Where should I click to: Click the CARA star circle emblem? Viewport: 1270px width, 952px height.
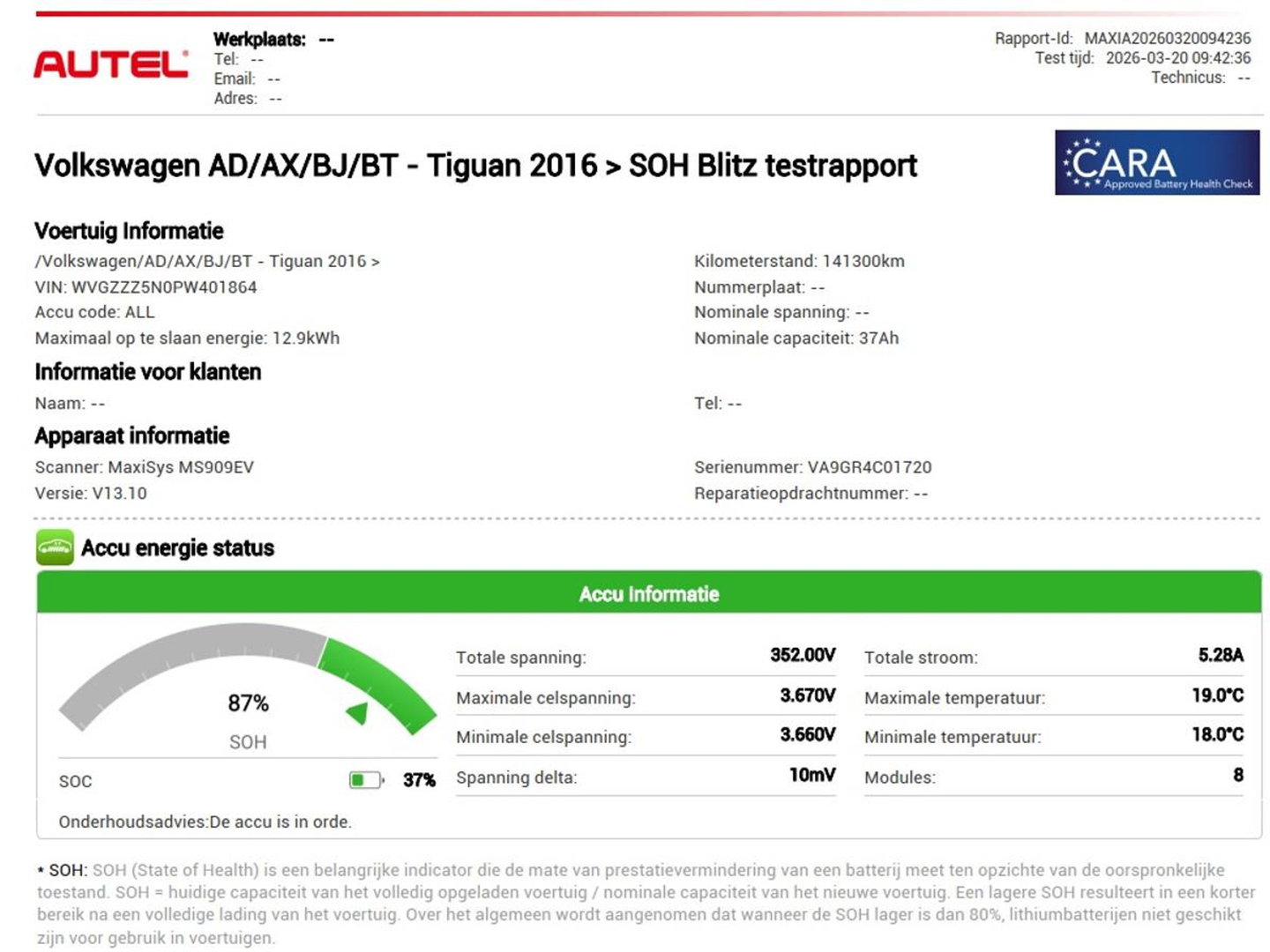tap(1082, 163)
